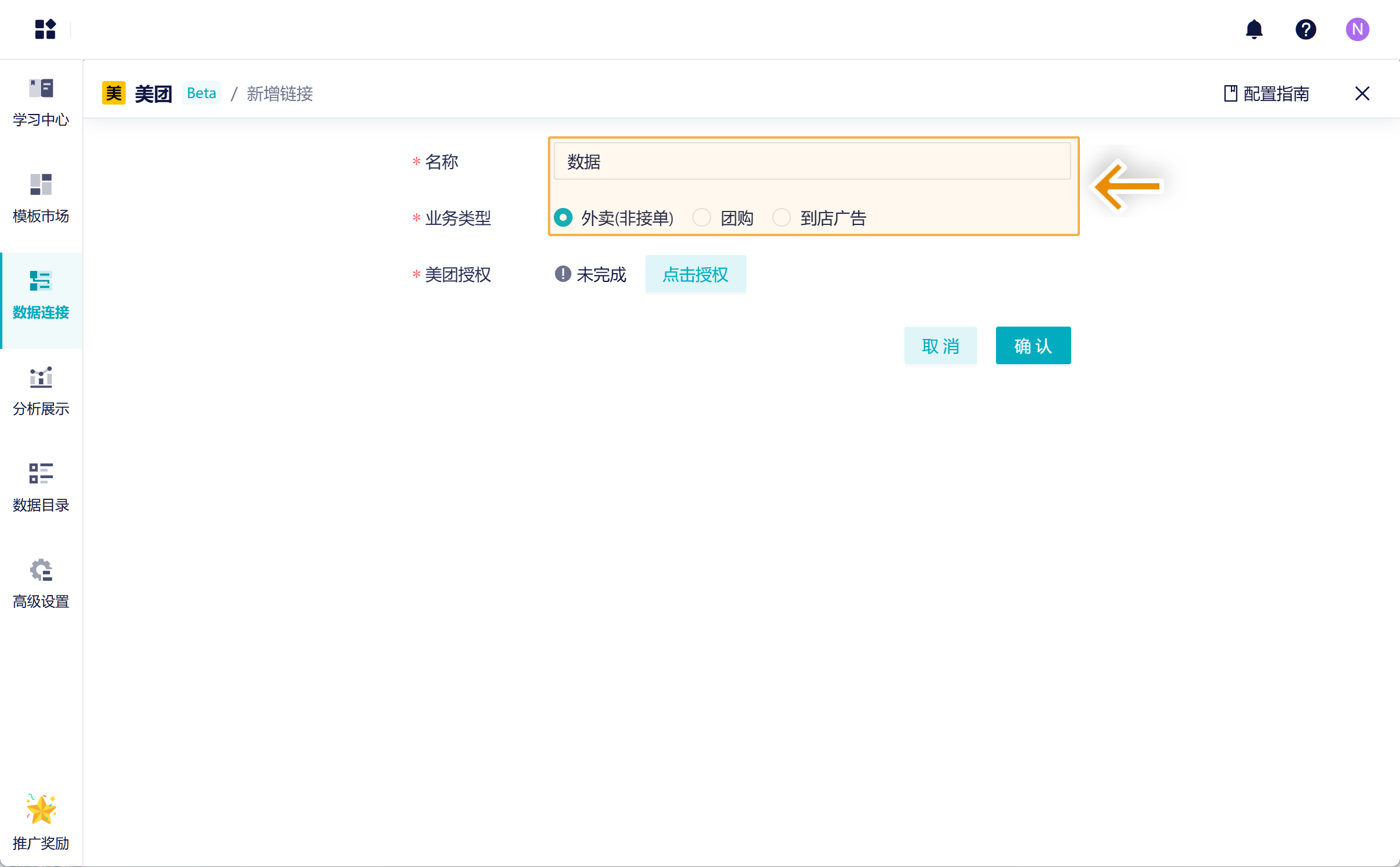
Task: Choose 到店广告 radio option
Action: (x=782, y=218)
